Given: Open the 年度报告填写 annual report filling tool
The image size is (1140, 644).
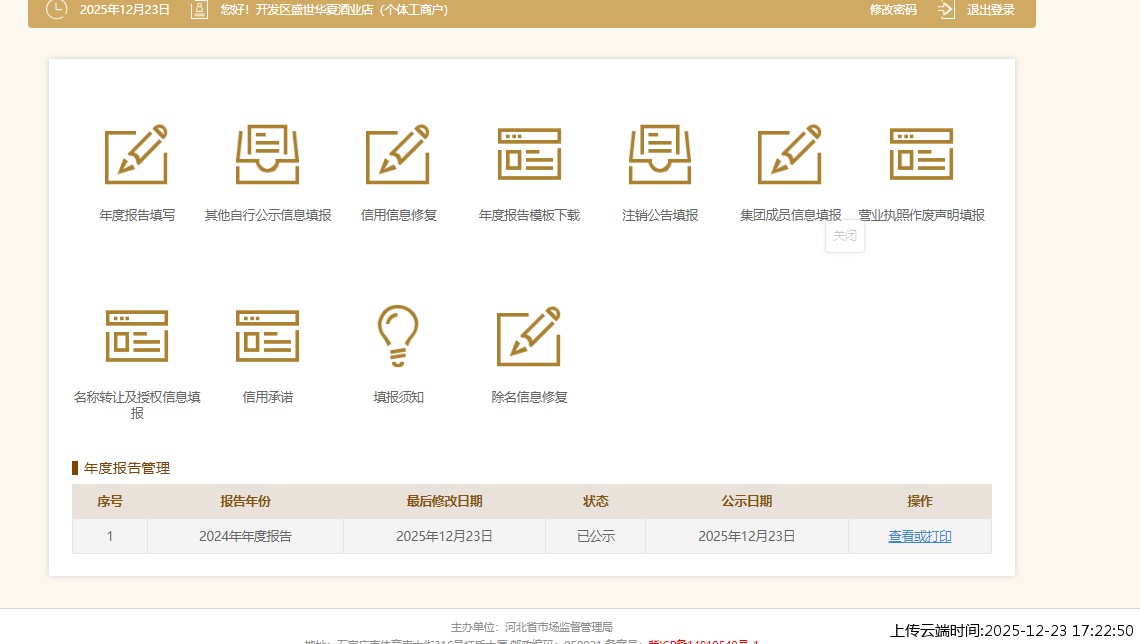Looking at the screenshot, I should [x=137, y=168].
